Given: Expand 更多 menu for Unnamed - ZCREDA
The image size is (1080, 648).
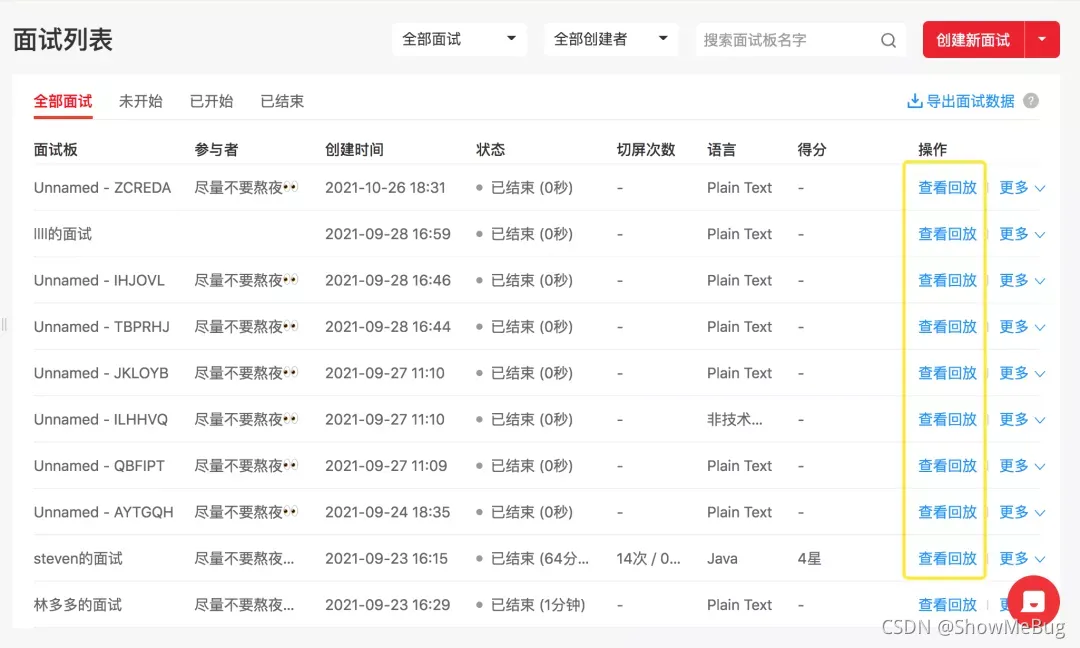Looking at the screenshot, I should coord(1022,187).
